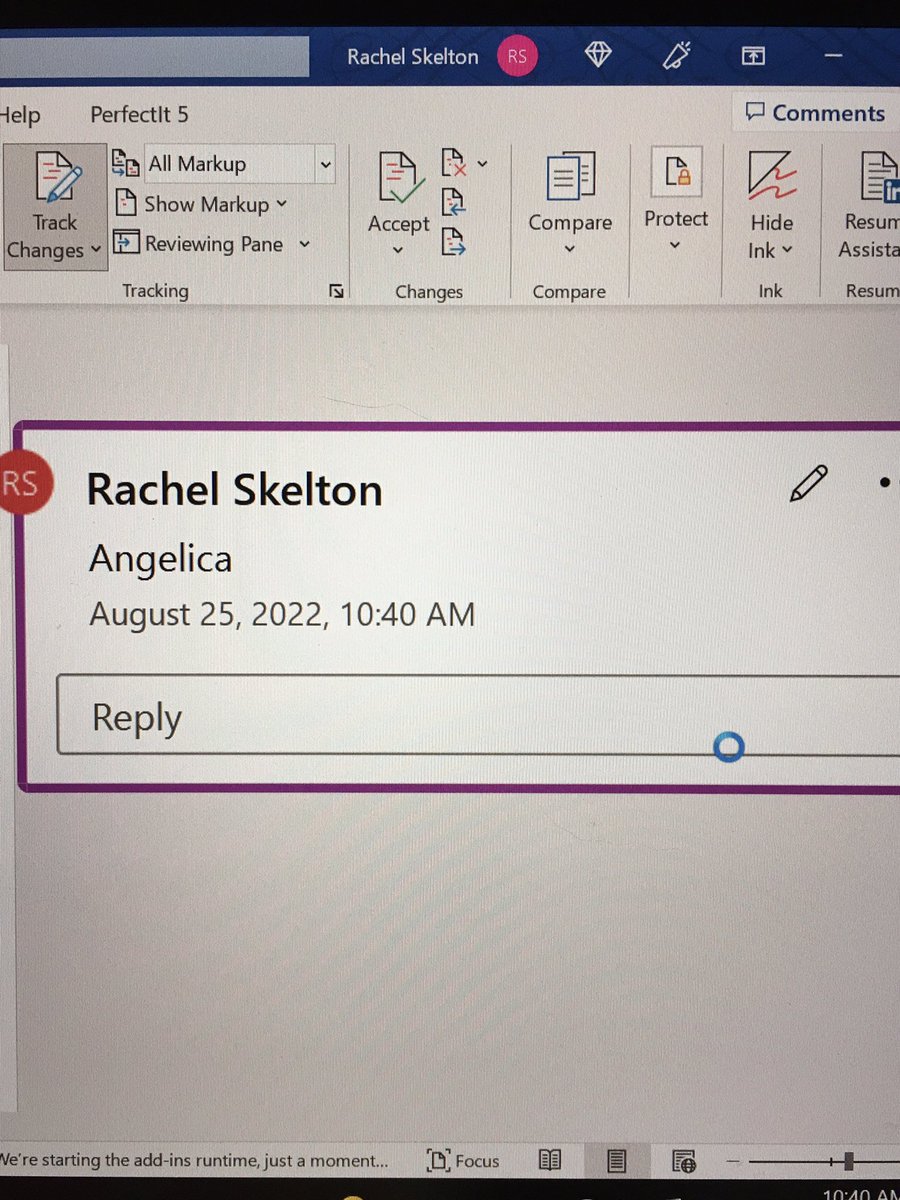Open the Reject dropdown arrow
Viewport: 900px width, 1200px height.
(x=482, y=163)
